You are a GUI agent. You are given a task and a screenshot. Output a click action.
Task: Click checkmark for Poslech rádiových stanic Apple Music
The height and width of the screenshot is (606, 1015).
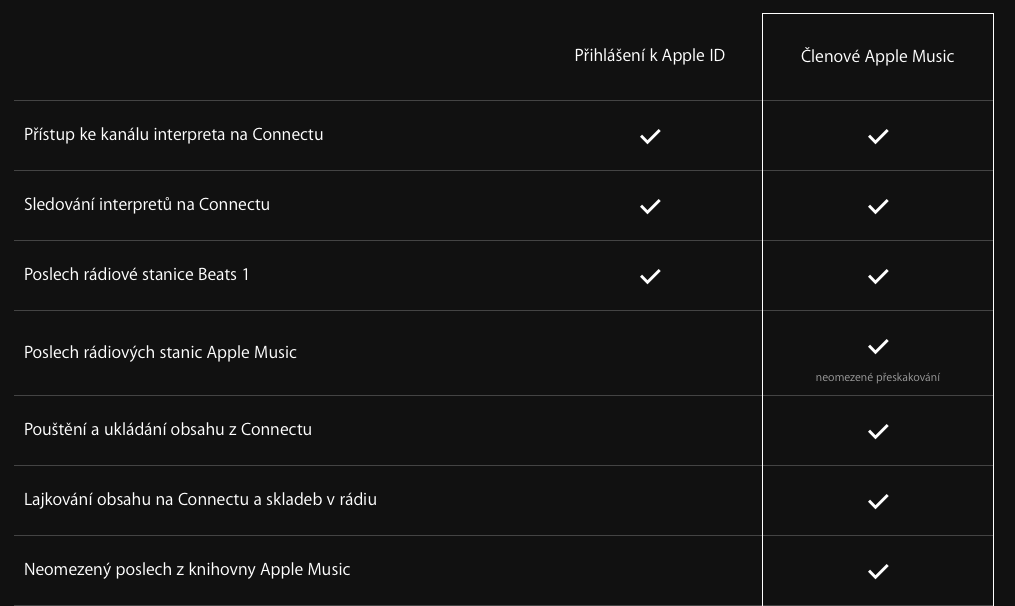click(x=878, y=346)
